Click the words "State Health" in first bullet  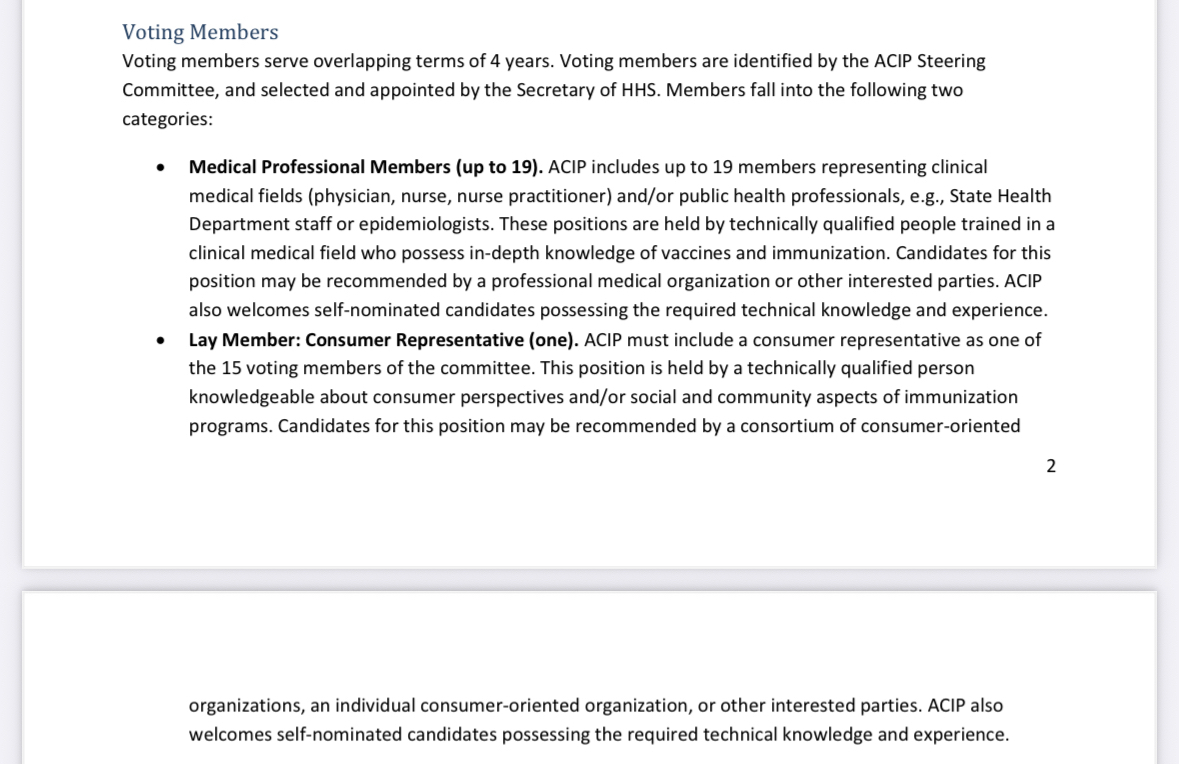pos(1000,196)
